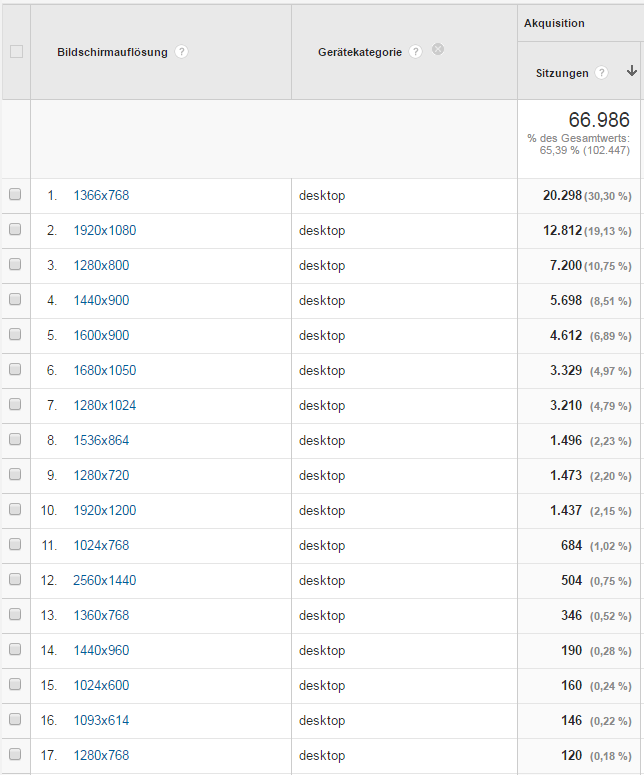The image size is (644, 775).
Task: Open the 1920x1200 resolution link
Action: [105, 511]
